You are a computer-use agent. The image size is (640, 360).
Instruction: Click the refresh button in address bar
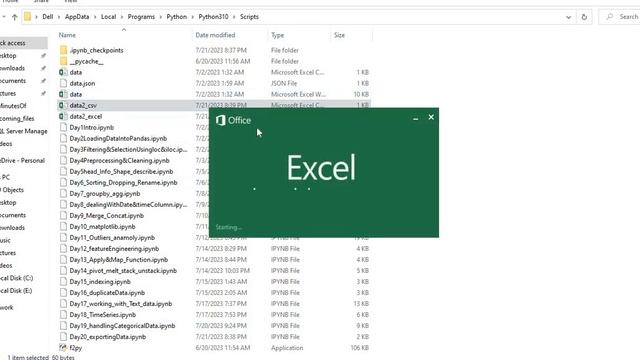pyautogui.click(x=584, y=17)
